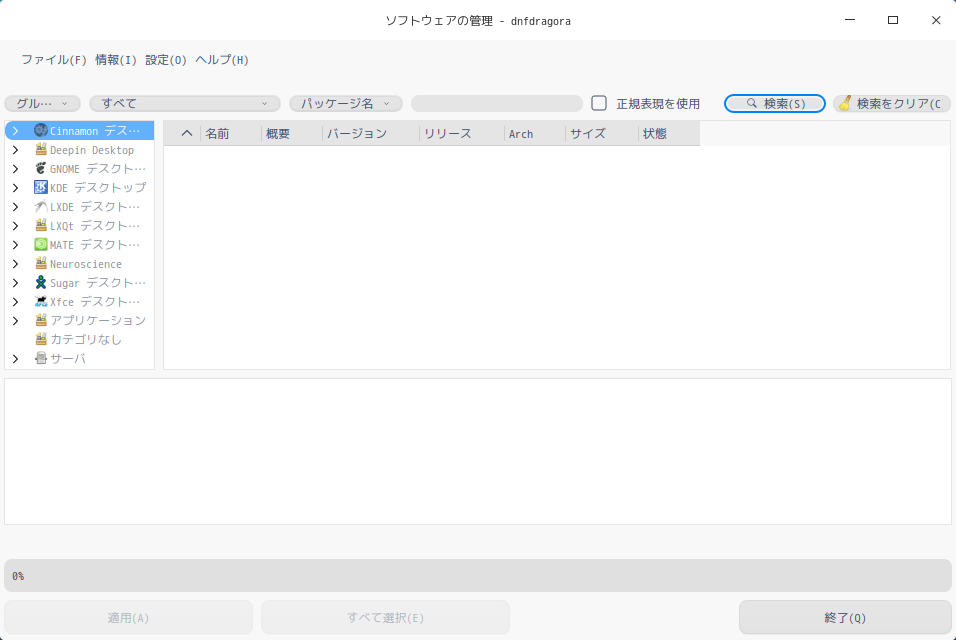Expand the Cinnamon desktop tree node

coord(16,130)
